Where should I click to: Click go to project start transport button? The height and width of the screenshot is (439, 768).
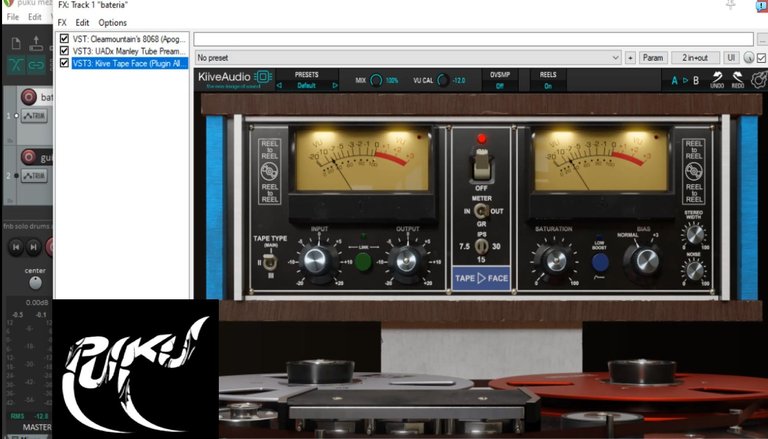coord(16,247)
